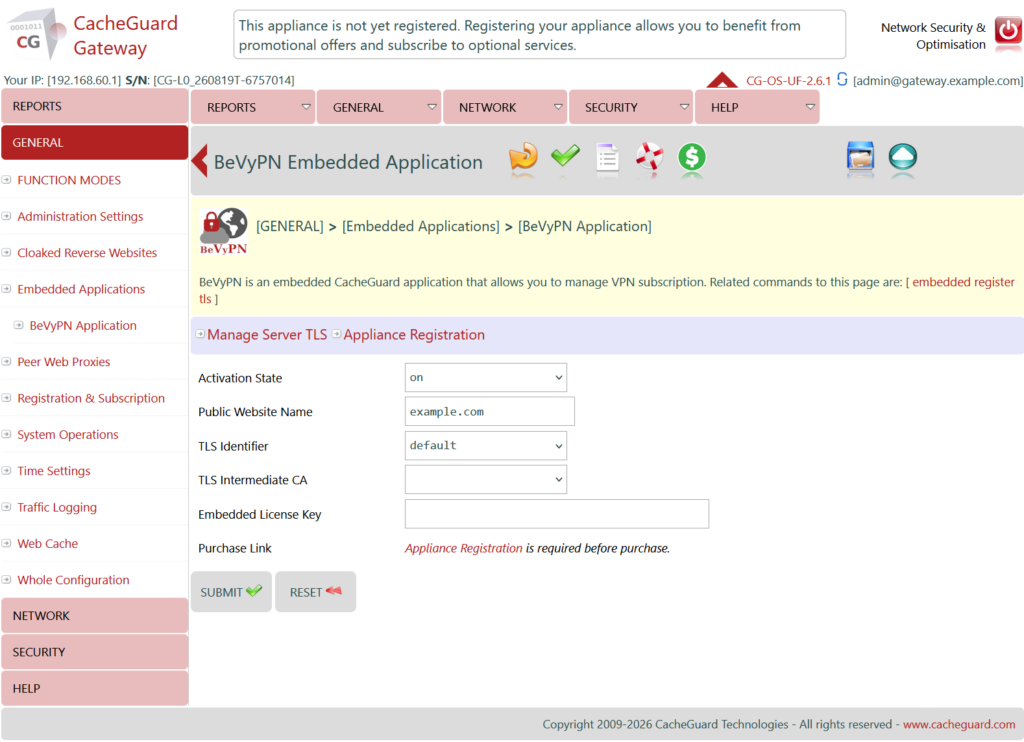Screen dimensions: 1024x742
Task: Click the teal cloud upload icon
Action: pos(903,157)
